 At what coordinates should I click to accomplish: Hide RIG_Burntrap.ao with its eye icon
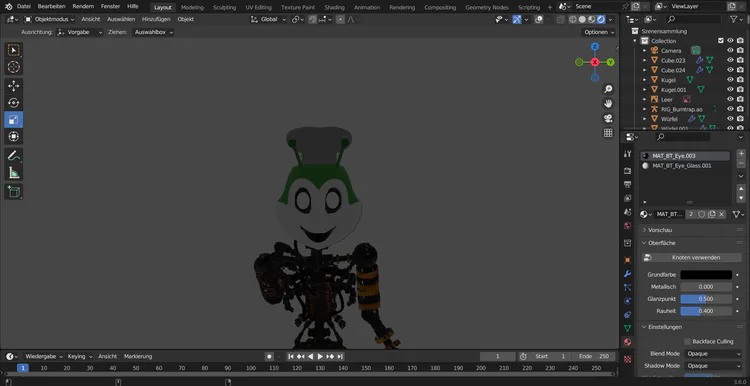(730, 109)
